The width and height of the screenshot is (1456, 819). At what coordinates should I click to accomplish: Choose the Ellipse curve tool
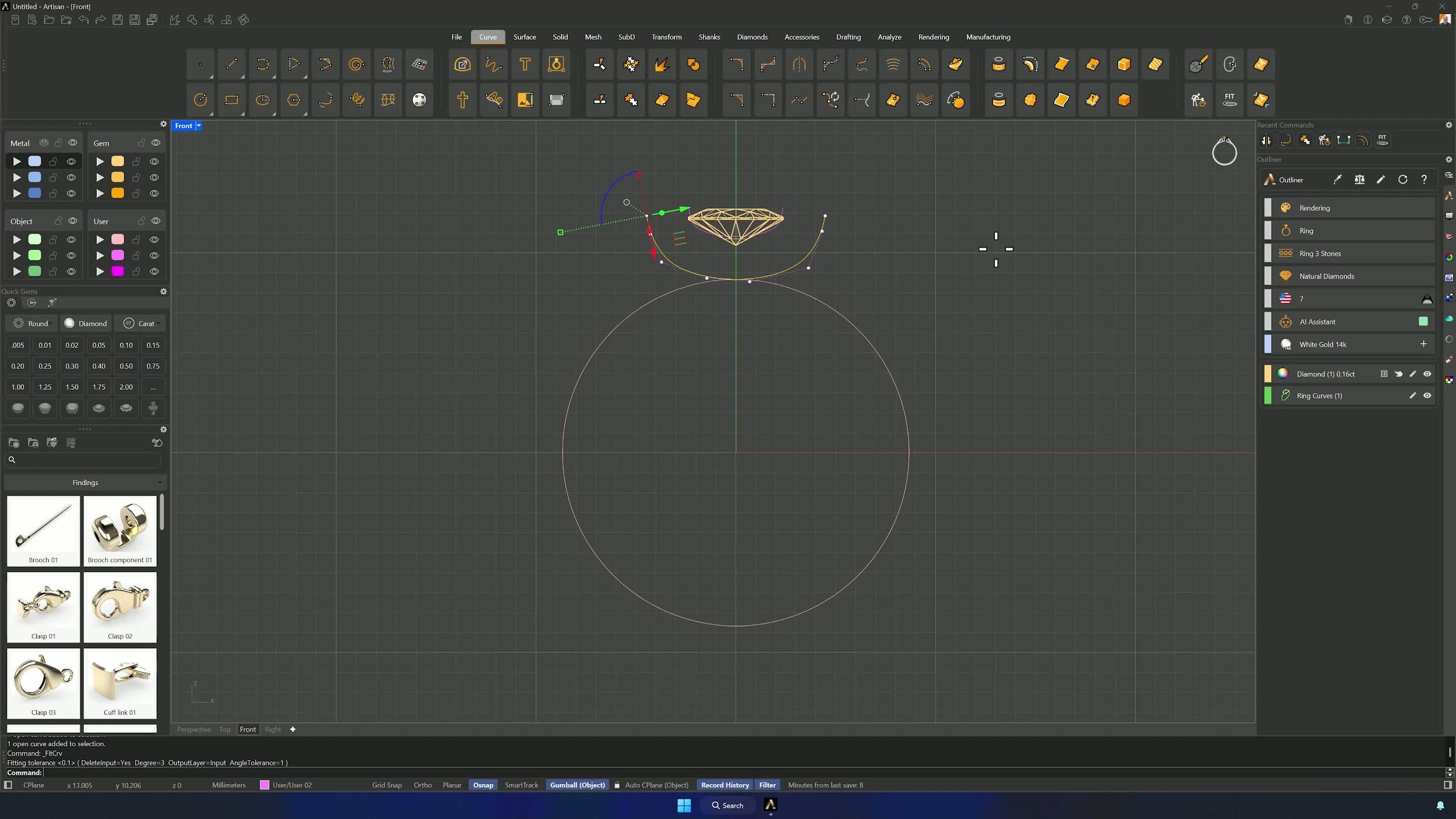click(263, 100)
